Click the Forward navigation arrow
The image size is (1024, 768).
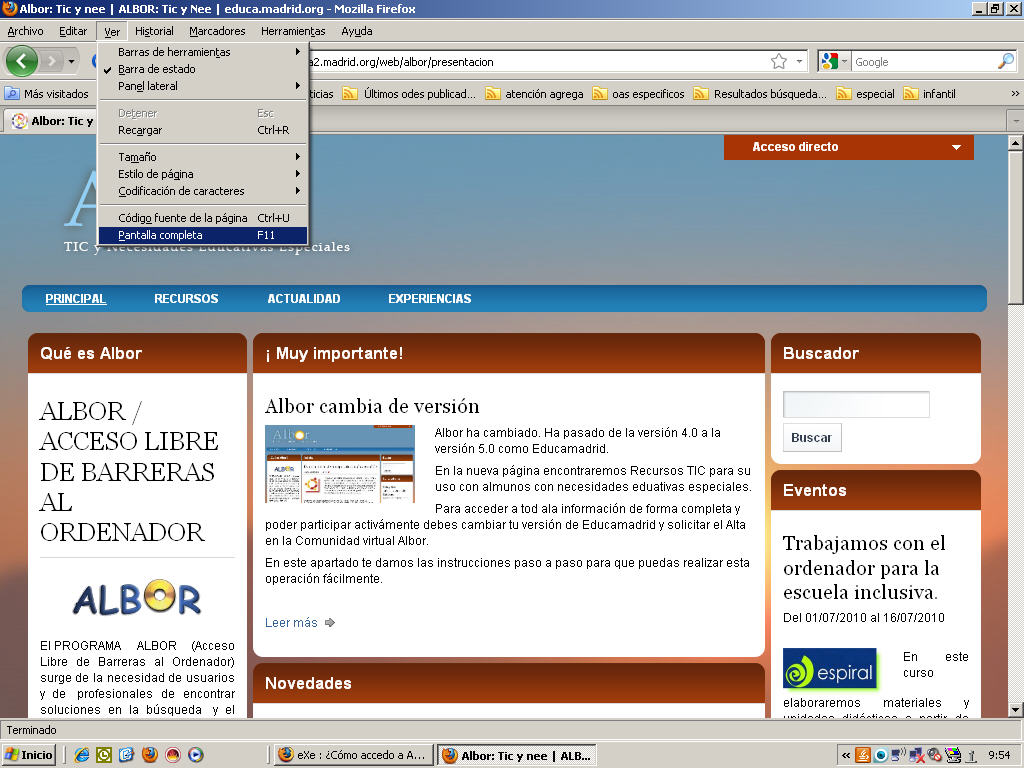click(52, 61)
